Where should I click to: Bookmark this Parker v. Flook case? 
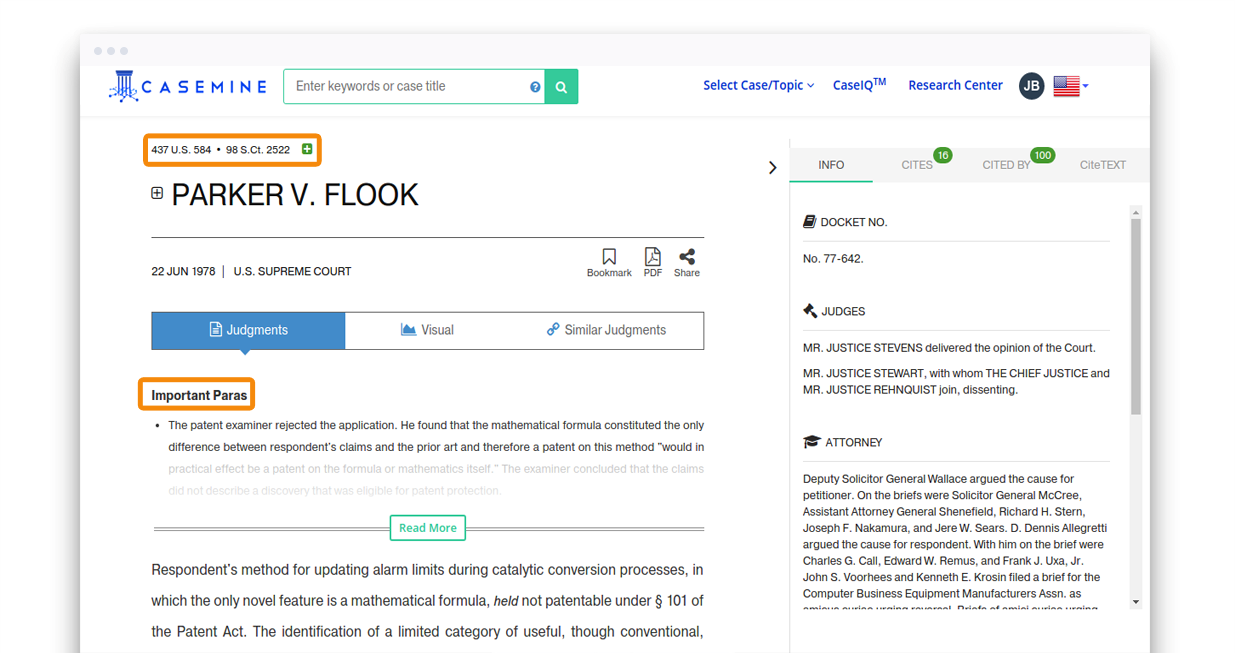click(x=609, y=262)
